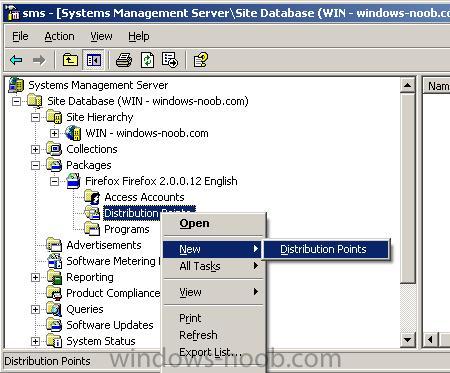The height and width of the screenshot is (373, 450).
Task: Click the Queries folder icon
Action: (54, 309)
